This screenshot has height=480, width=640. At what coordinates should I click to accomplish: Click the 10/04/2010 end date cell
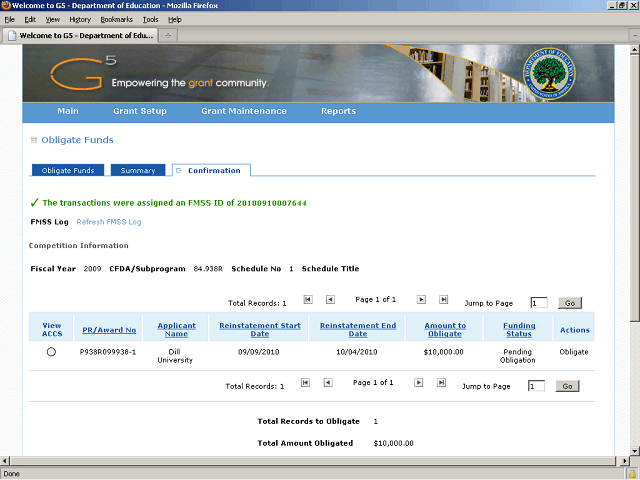click(357, 352)
